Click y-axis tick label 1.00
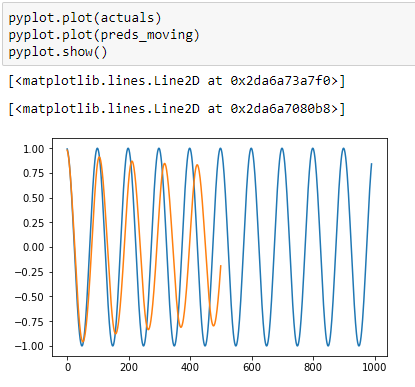Image resolution: width=415 pixels, height=387 pixels. pos(33,149)
